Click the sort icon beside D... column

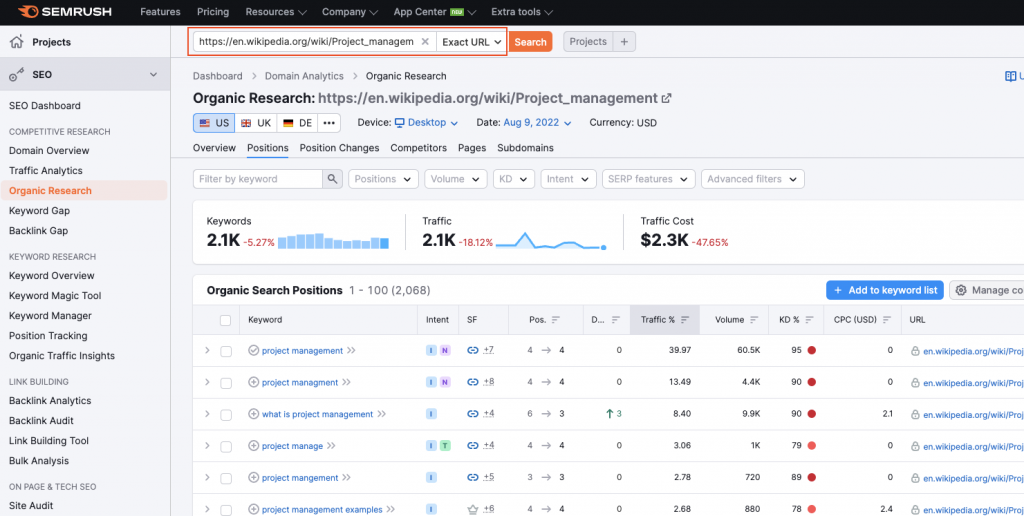click(615, 320)
